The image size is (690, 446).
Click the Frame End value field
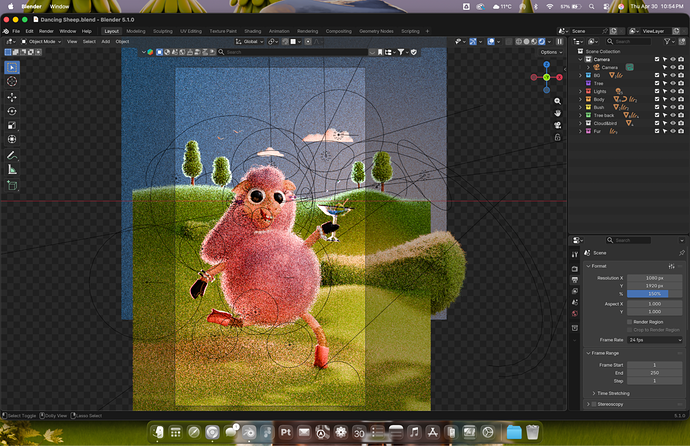point(655,373)
